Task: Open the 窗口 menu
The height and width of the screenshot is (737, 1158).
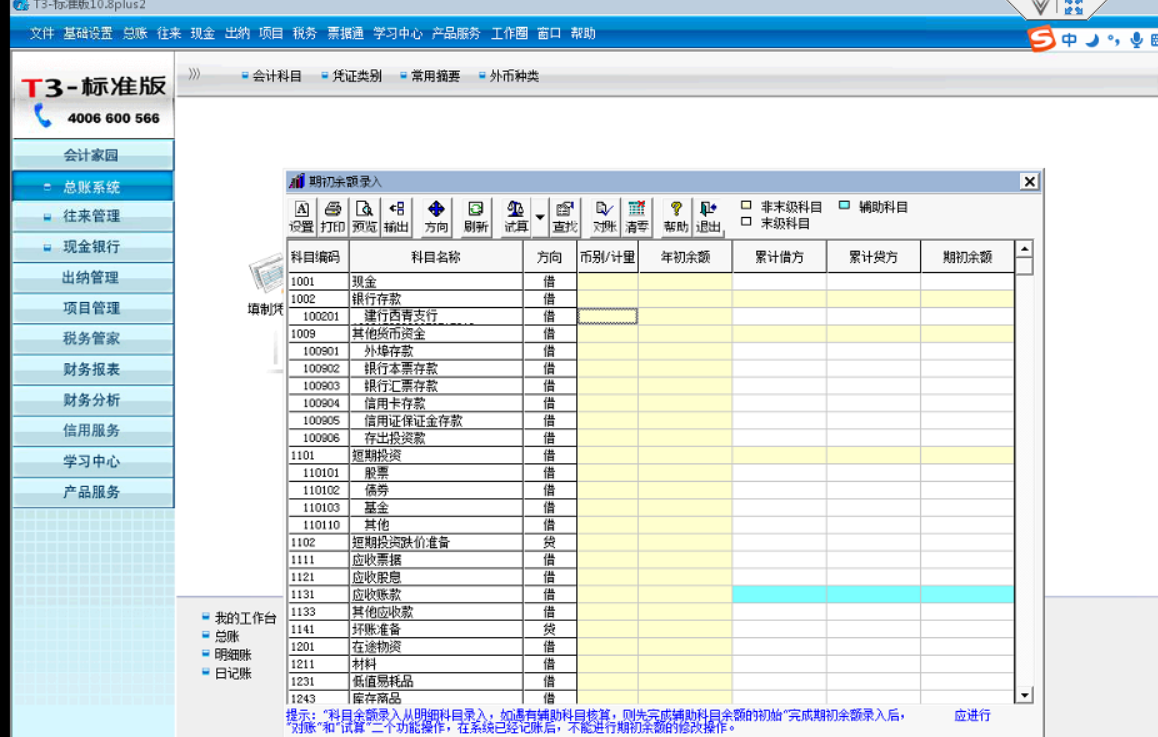Action: 549,33
